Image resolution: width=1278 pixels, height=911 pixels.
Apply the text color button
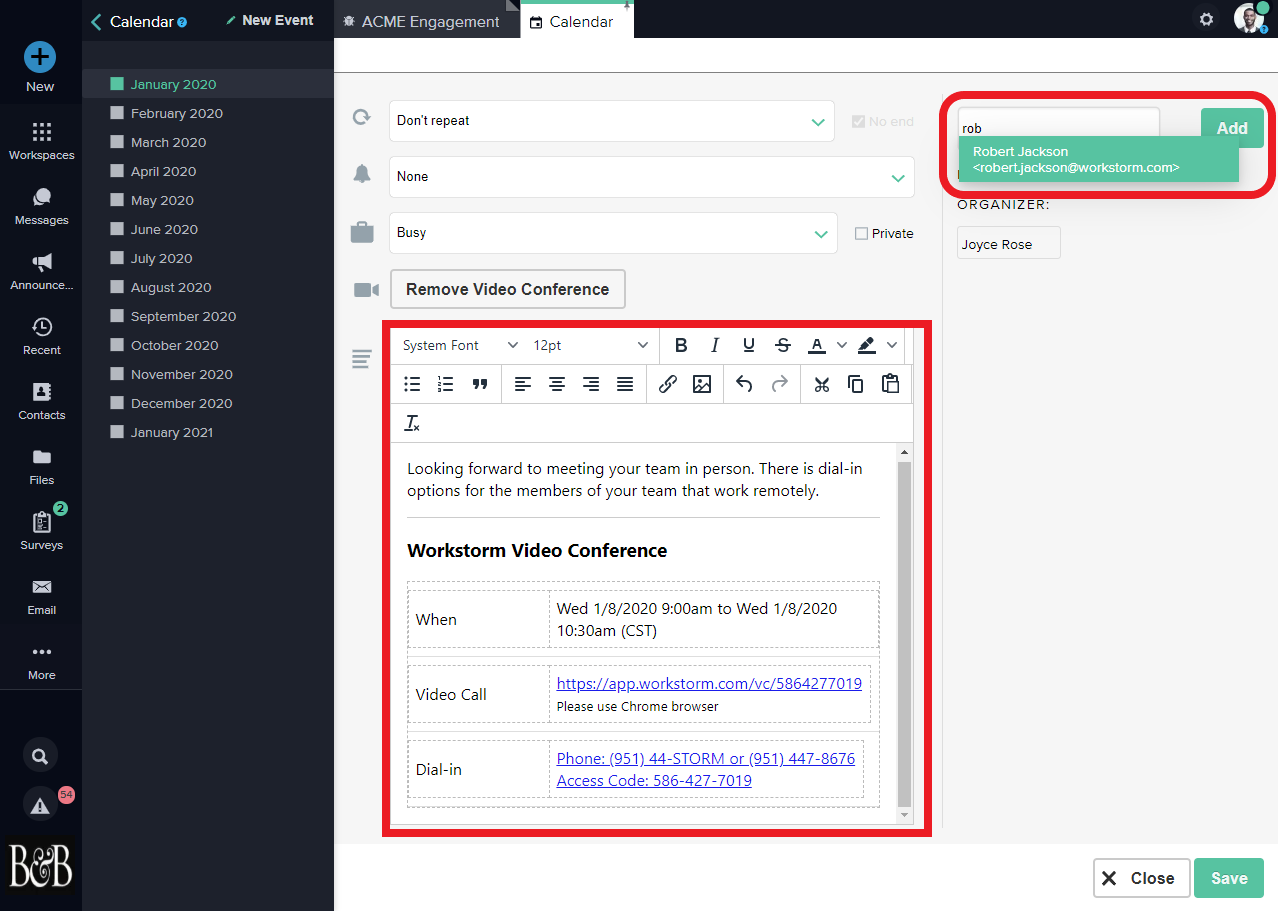[x=817, y=345]
